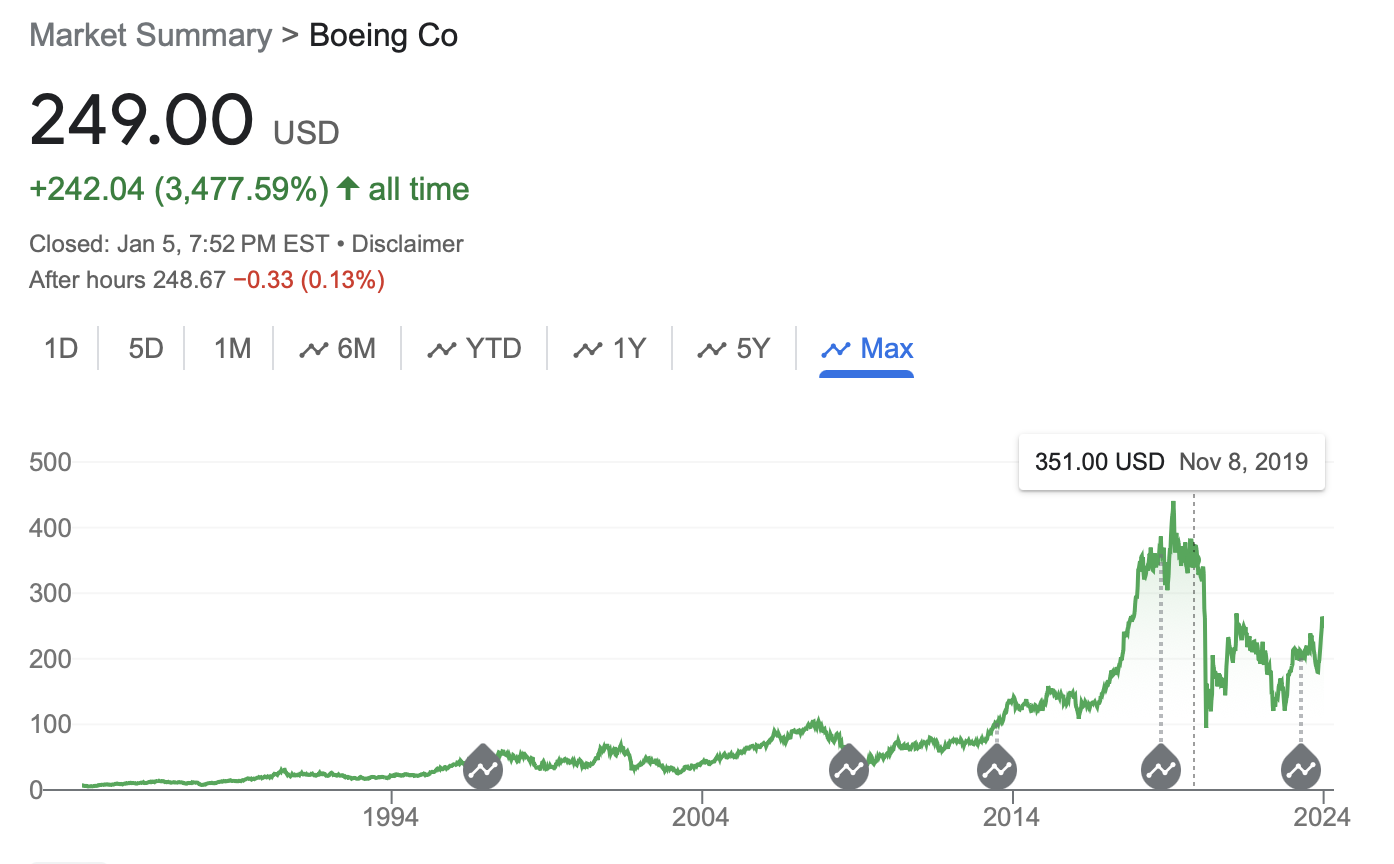Click the event marker below the 2019 peak
The height and width of the screenshot is (864, 1394).
(1161, 769)
